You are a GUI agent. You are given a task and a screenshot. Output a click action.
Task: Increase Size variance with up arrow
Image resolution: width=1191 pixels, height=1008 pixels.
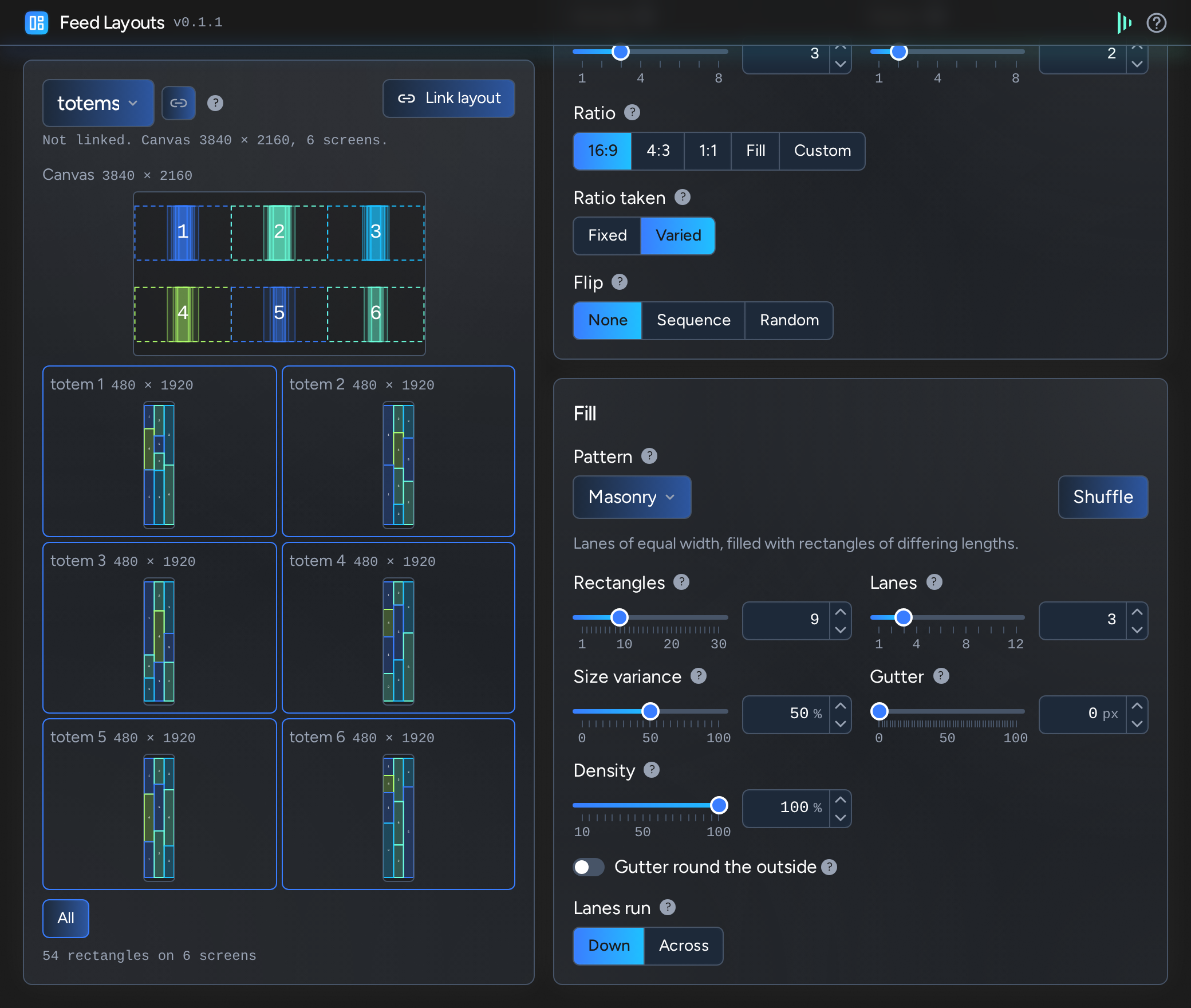tap(841, 706)
